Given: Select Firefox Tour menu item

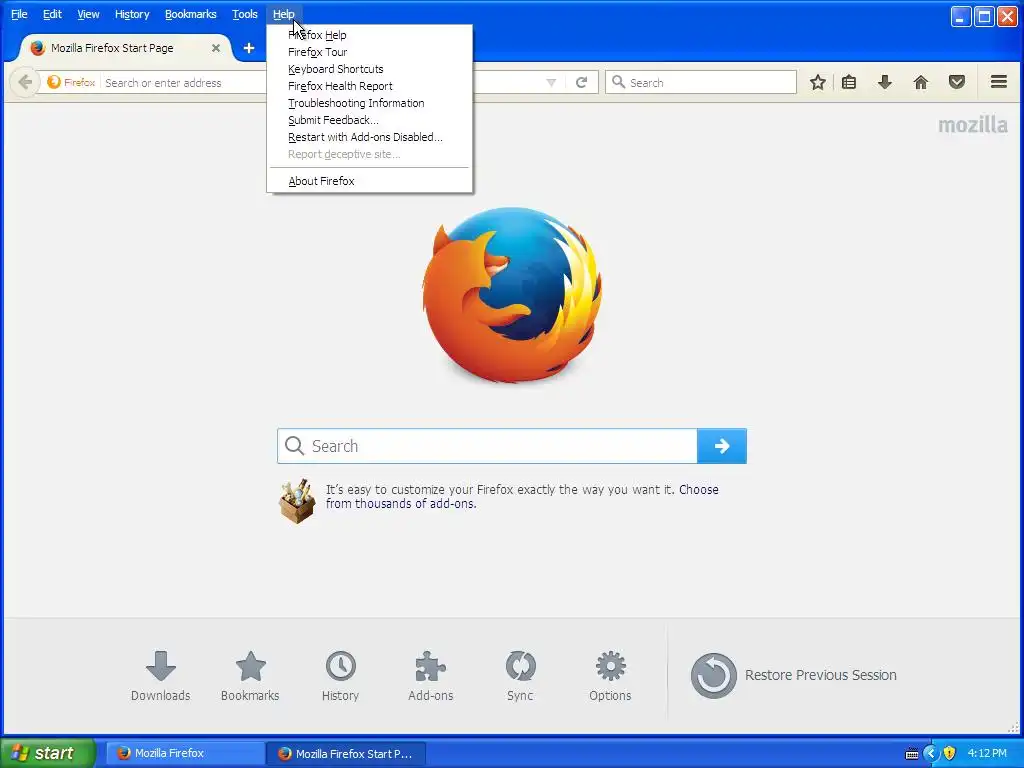Looking at the screenshot, I should [x=370, y=52].
